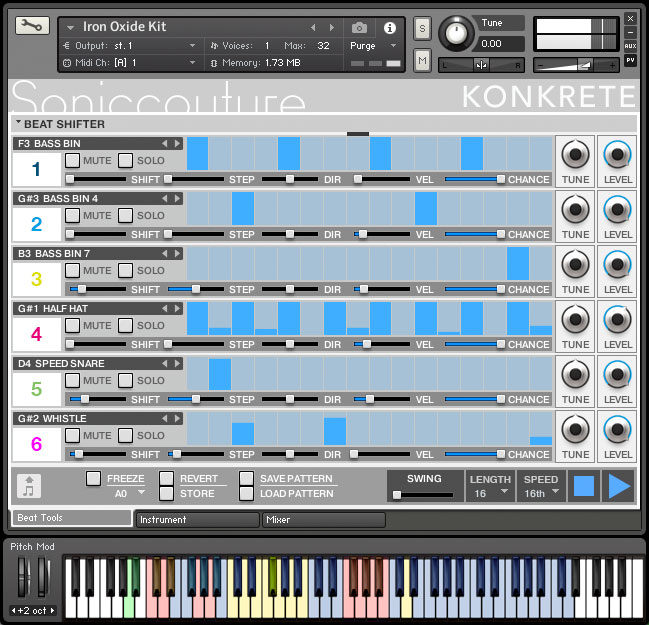Solo track 6 G#2 WHISTLE
The width and height of the screenshot is (649, 625).
pyautogui.click(x=125, y=435)
